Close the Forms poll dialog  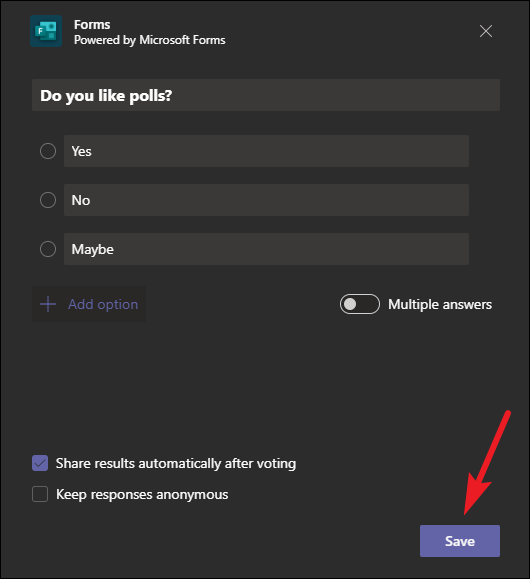click(x=486, y=31)
